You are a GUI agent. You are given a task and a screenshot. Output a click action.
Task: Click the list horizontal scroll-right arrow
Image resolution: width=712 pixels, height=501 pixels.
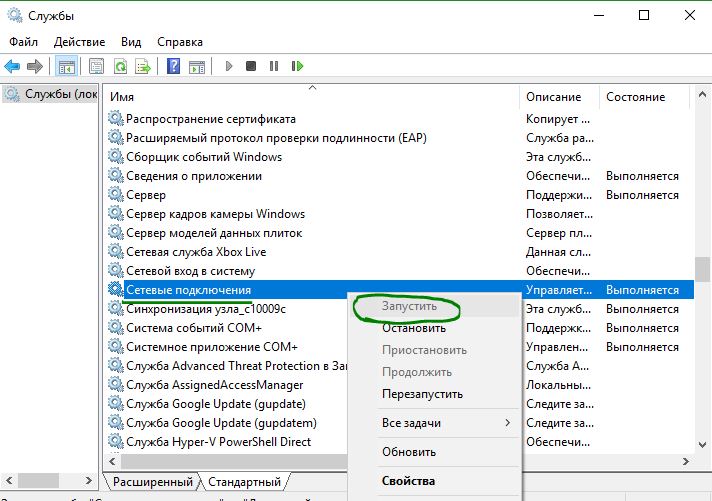click(x=686, y=461)
